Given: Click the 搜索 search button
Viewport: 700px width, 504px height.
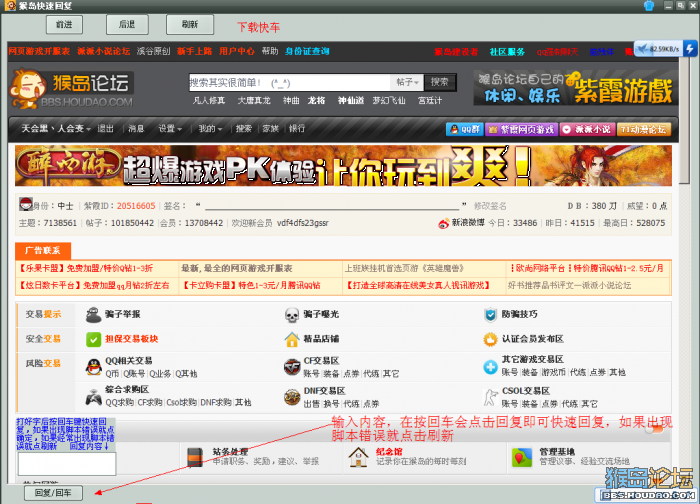Looking at the screenshot, I should coord(439,82).
